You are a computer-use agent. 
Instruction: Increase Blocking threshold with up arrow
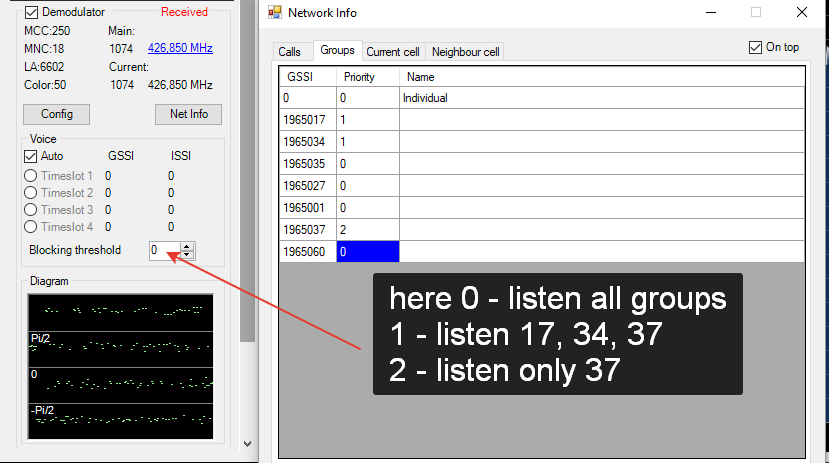[187, 246]
